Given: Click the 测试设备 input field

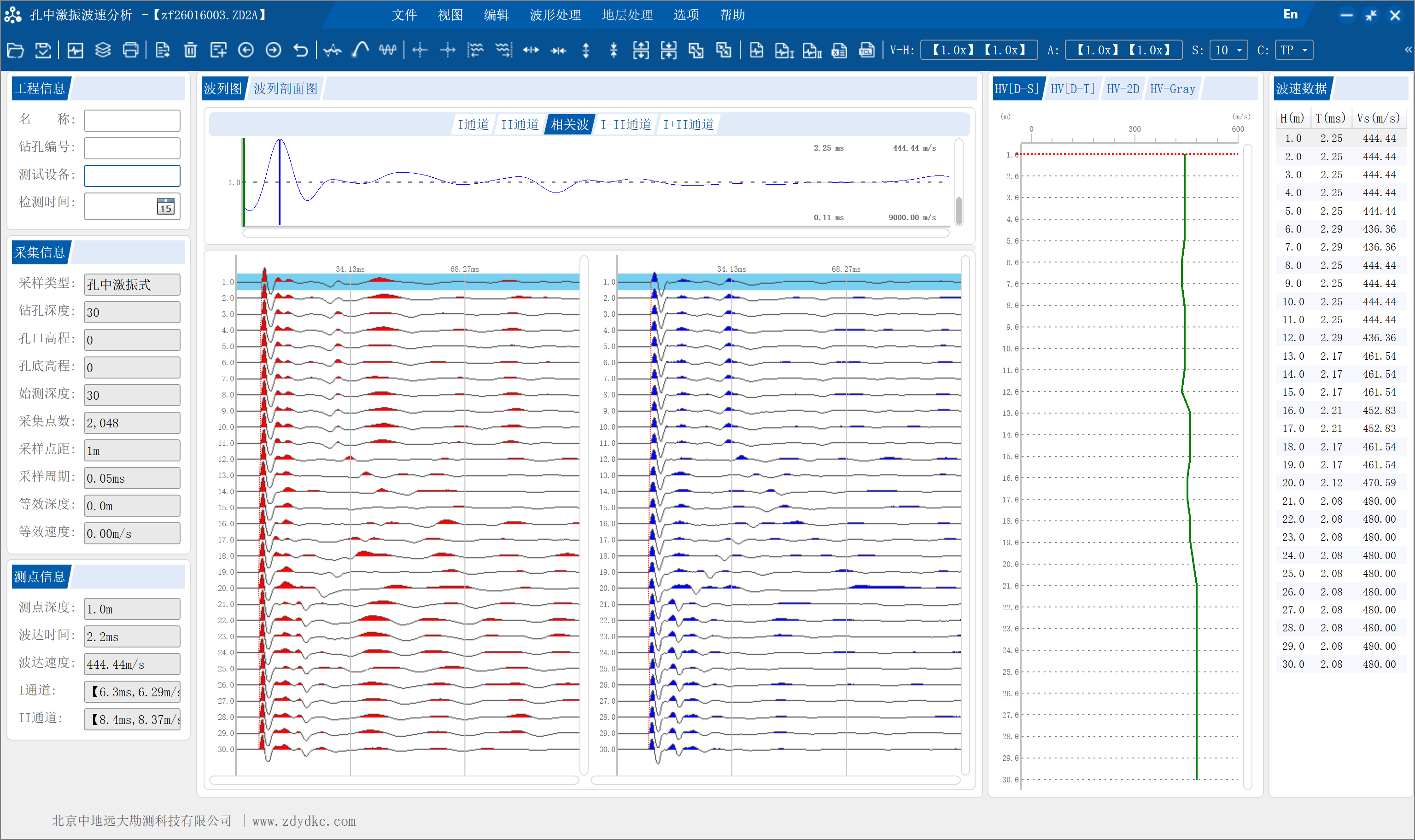Looking at the screenshot, I should pyautogui.click(x=132, y=176).
